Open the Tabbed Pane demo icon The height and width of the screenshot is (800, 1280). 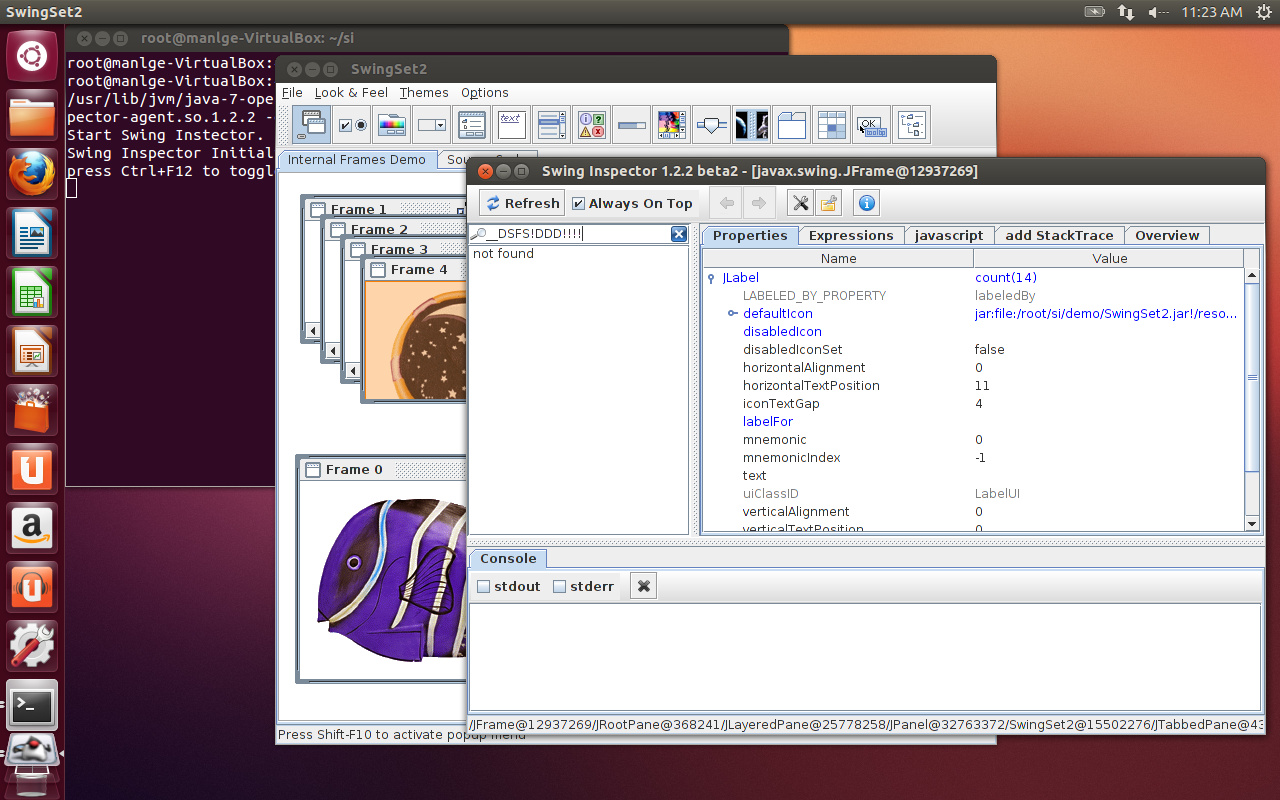[x=791, y=125]
